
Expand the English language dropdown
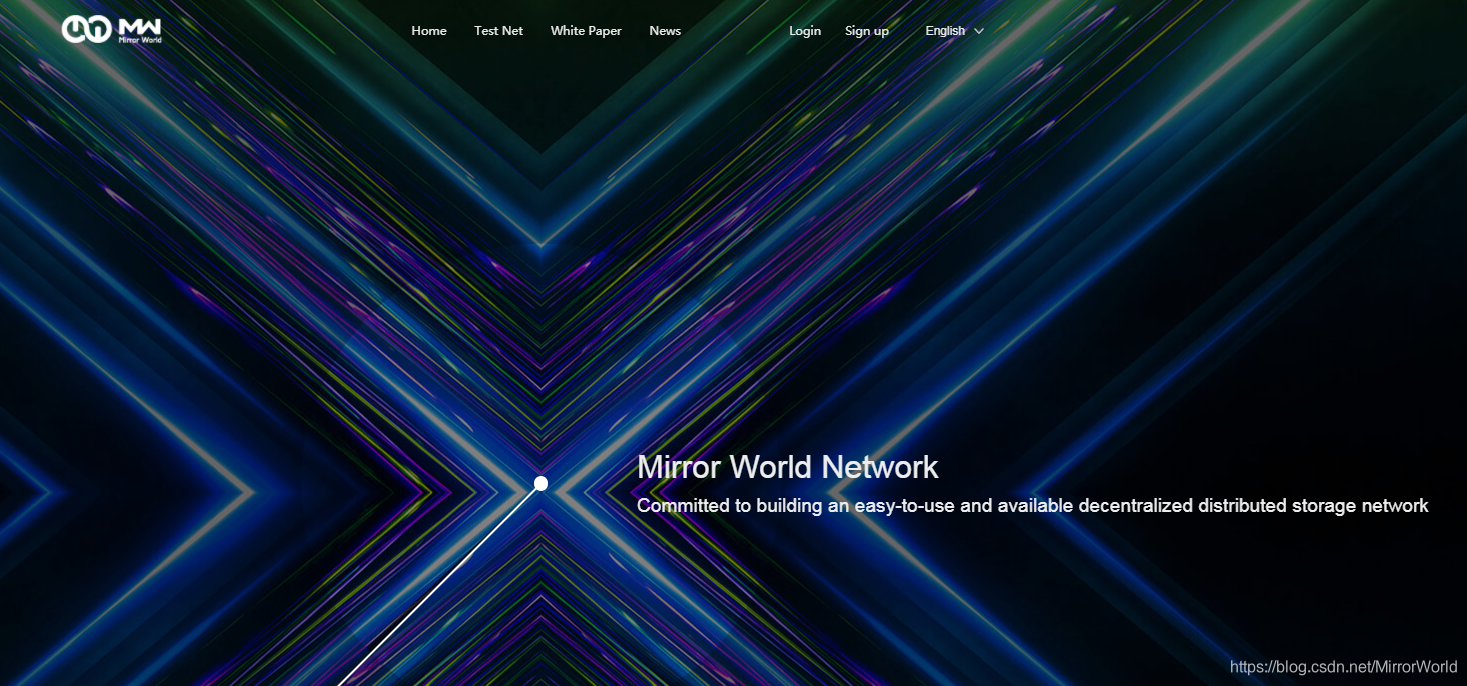coord(955,31)
